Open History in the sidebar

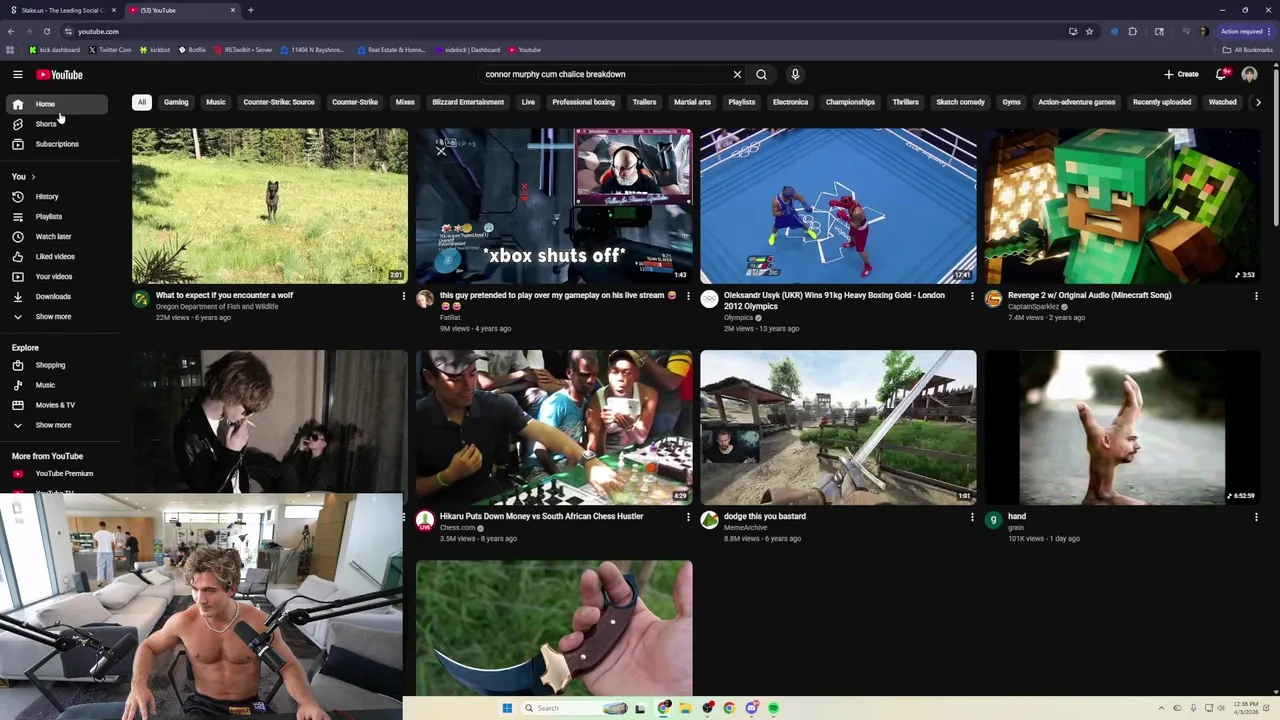[x=46, y=196]
